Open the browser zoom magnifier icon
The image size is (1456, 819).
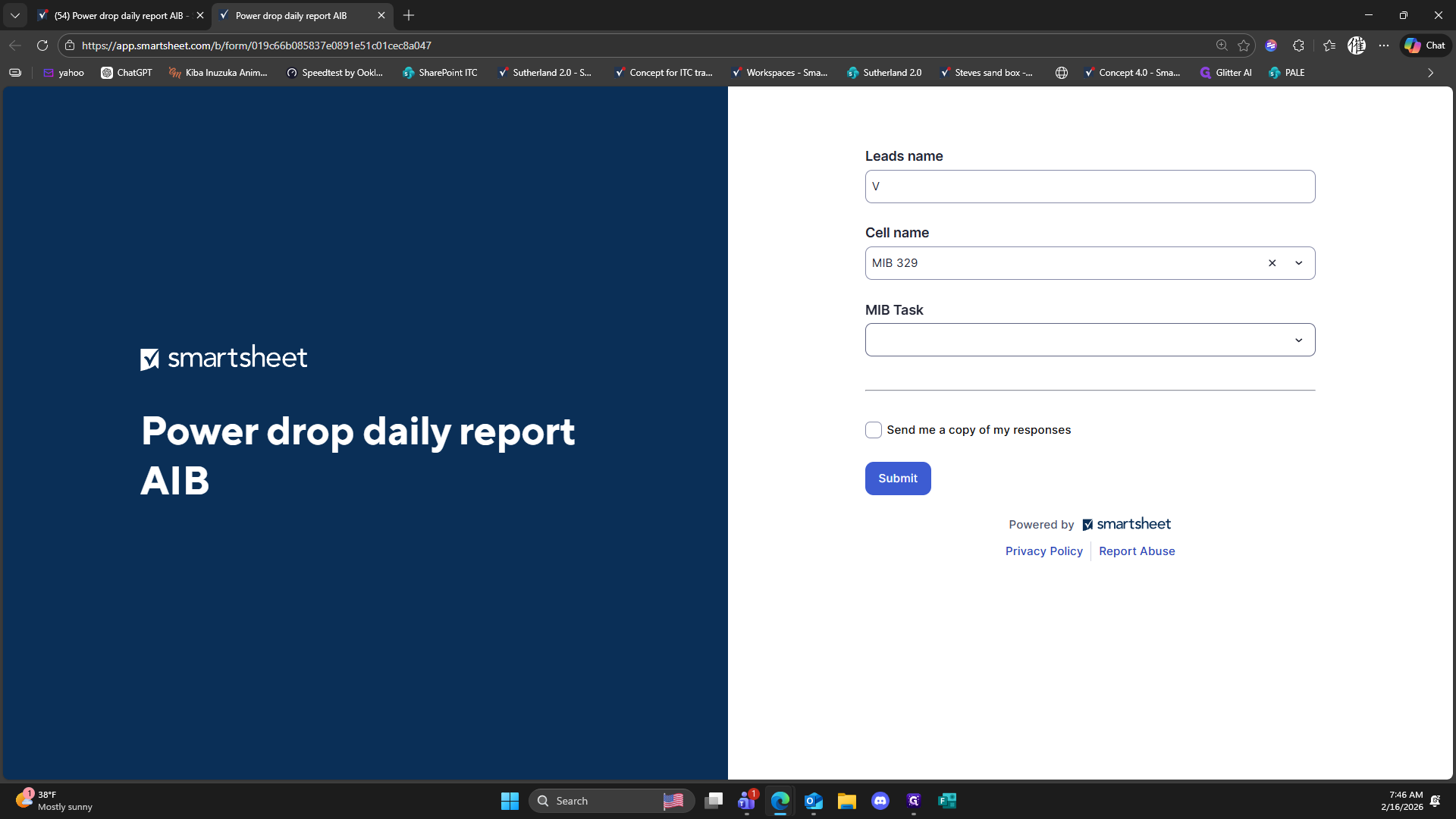coord(1222,45)
